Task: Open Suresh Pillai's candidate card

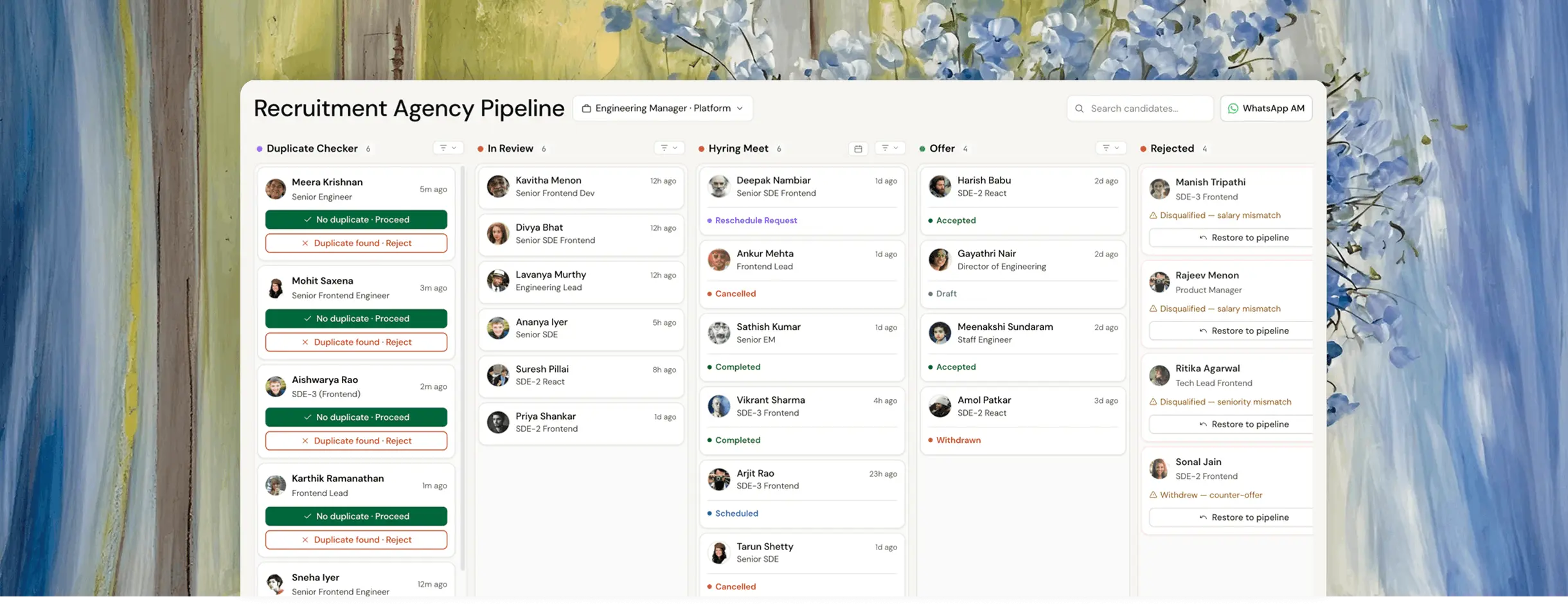Action: (x=581, y=375)
